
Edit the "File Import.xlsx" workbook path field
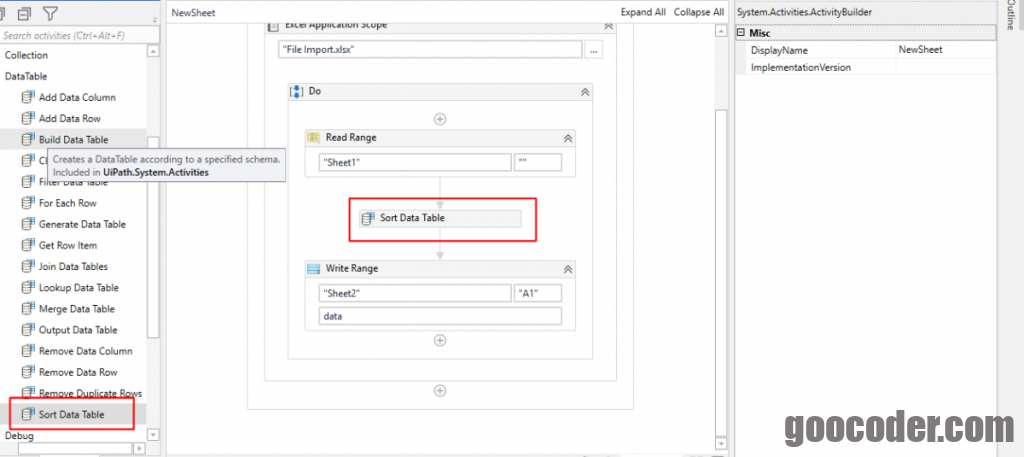tap(430, 50)
